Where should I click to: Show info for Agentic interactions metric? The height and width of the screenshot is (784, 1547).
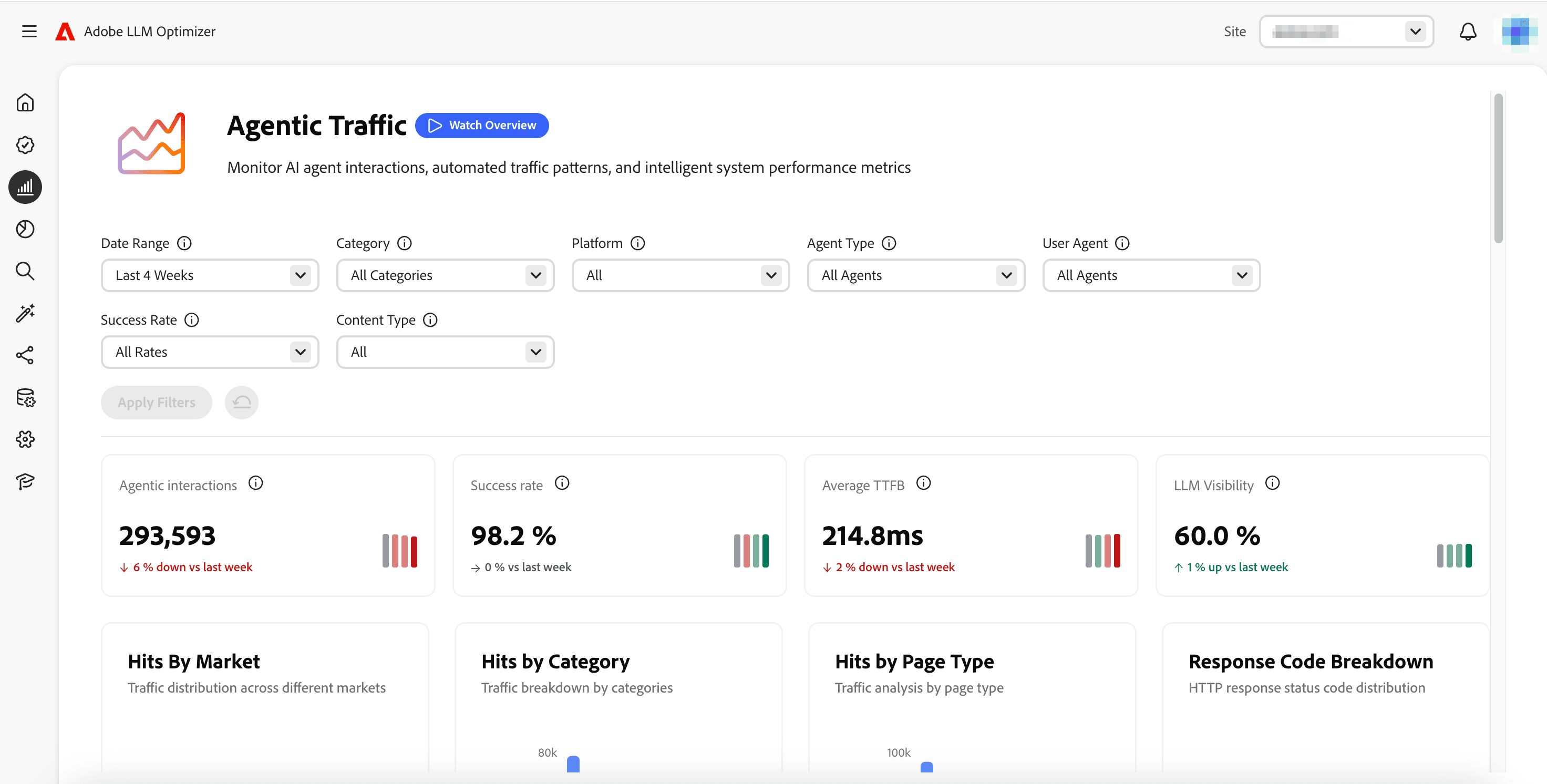(x=256, y=483)
